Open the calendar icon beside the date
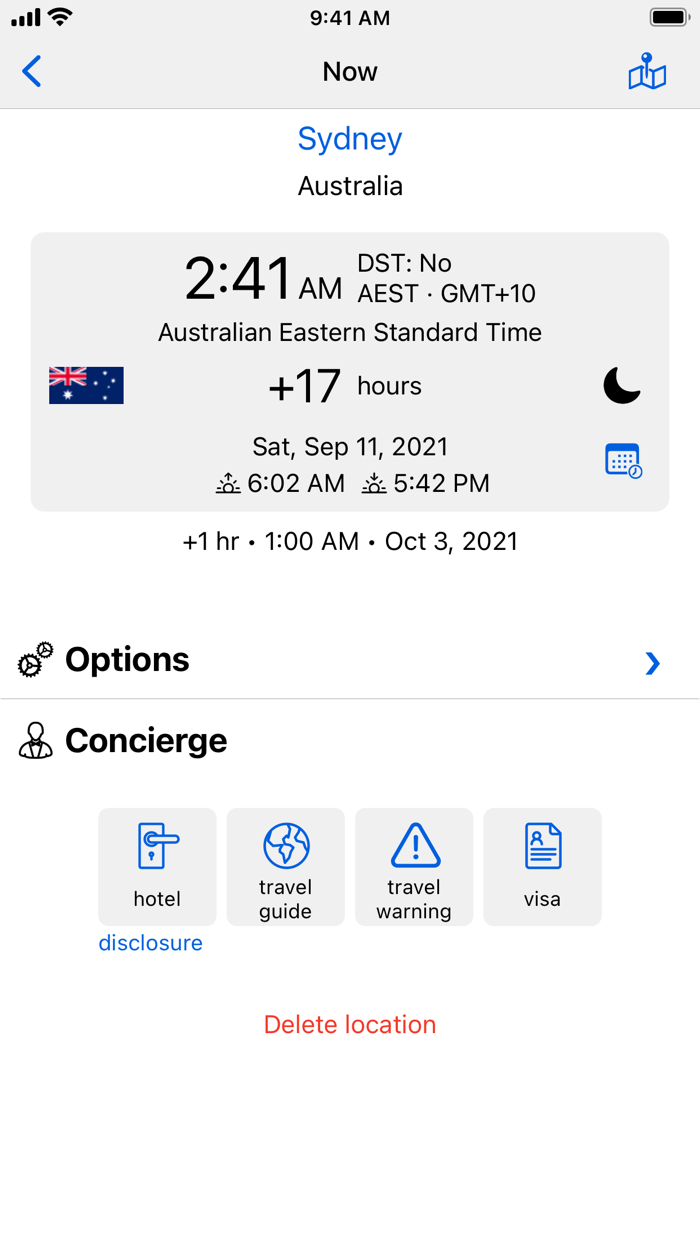The width and height of the screenshot is (700, 1244). [x=622, y=461]
